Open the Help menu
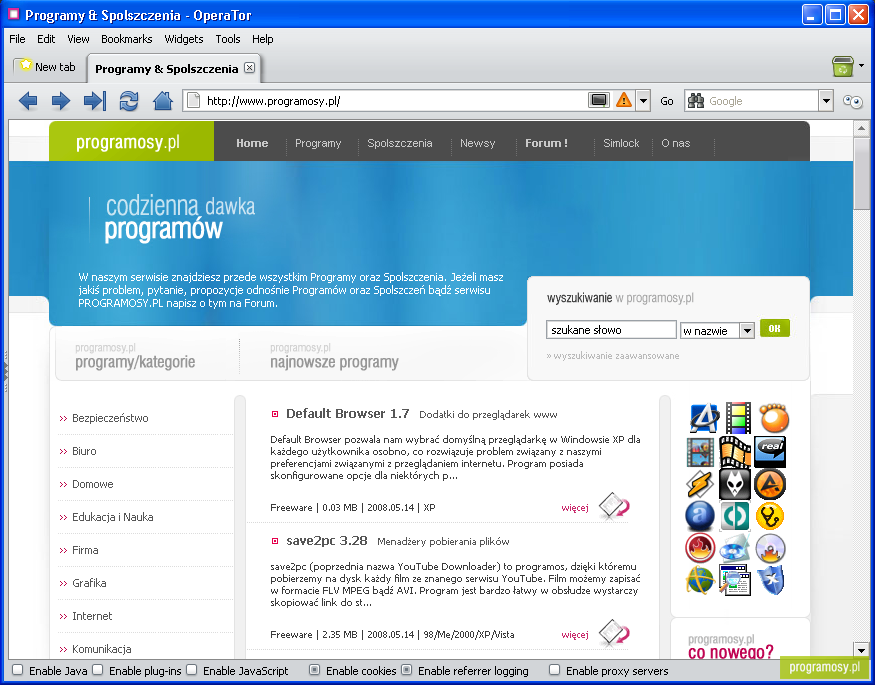The width and height of the screenshot is (875, 685). coord(262,39)
